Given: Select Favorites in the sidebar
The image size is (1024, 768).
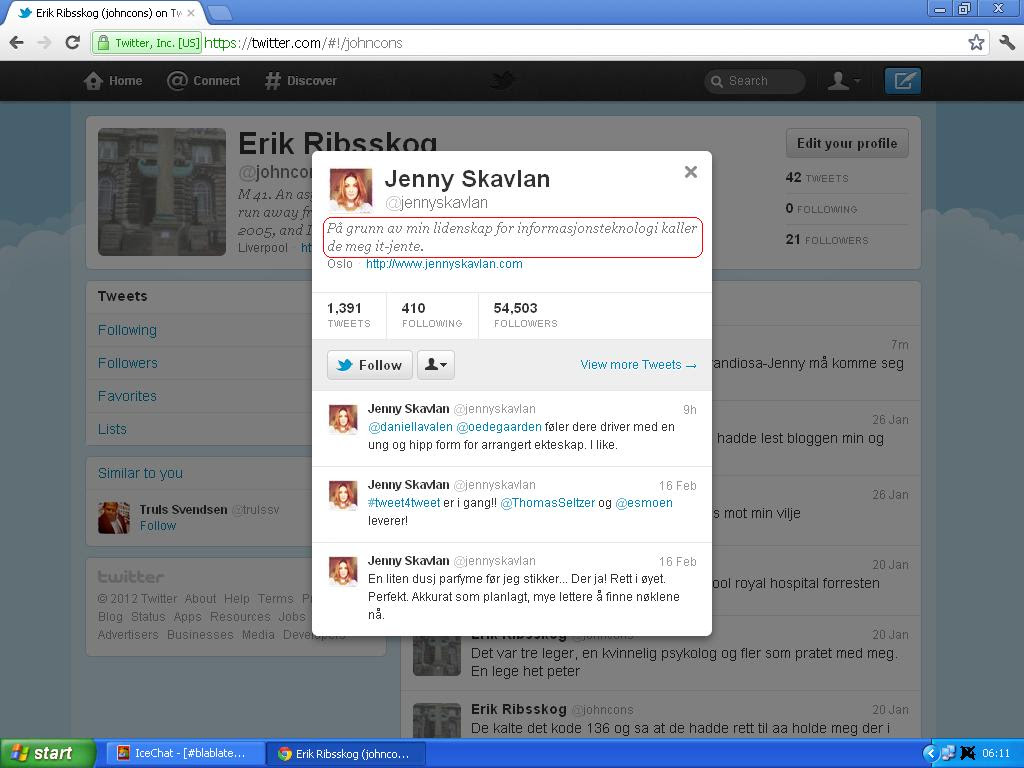Looking at the screenshot, I should [x=127, y=396].
